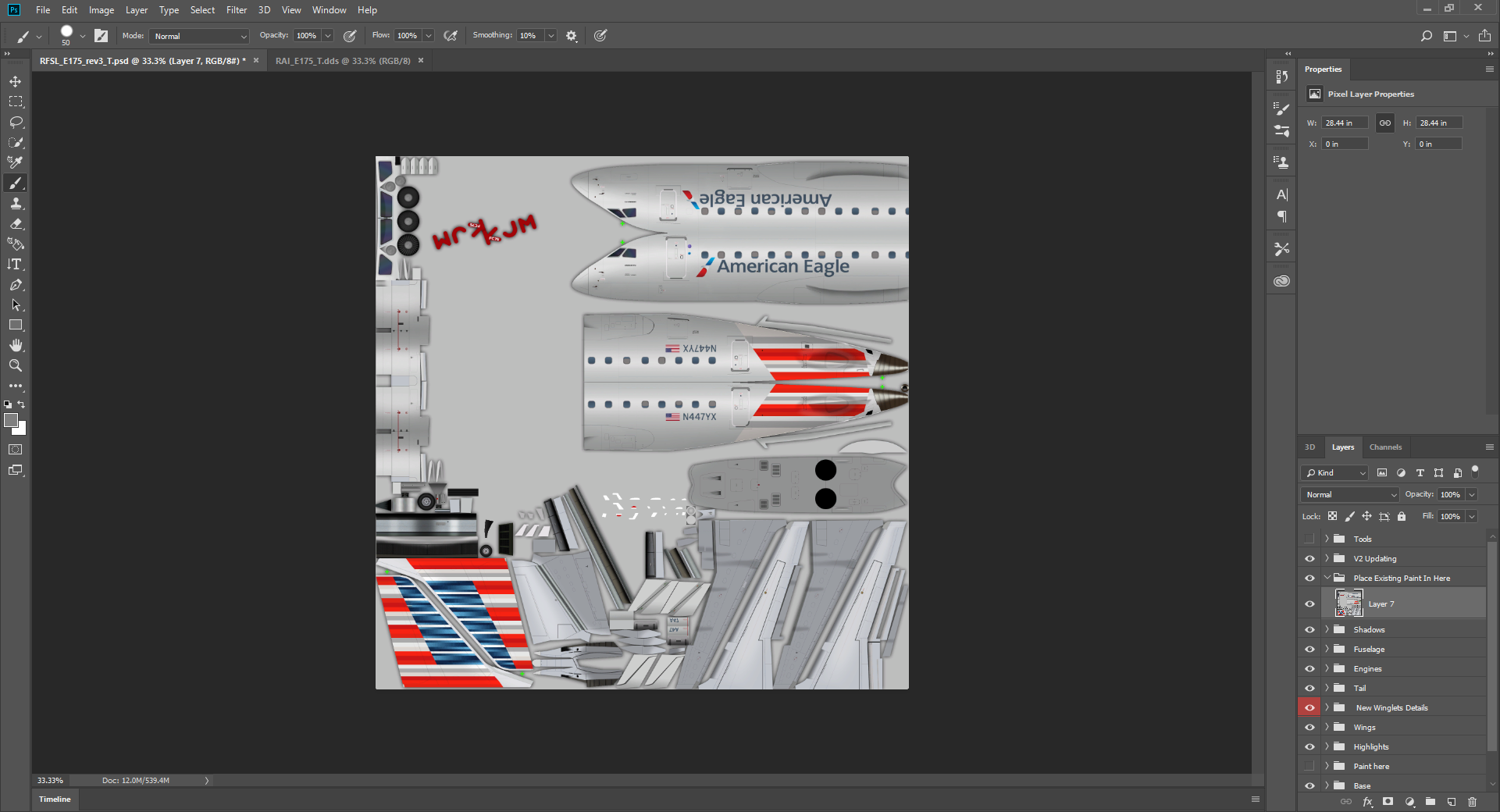
Task: Open the Flow value dropdown
Action: [429, 36]
